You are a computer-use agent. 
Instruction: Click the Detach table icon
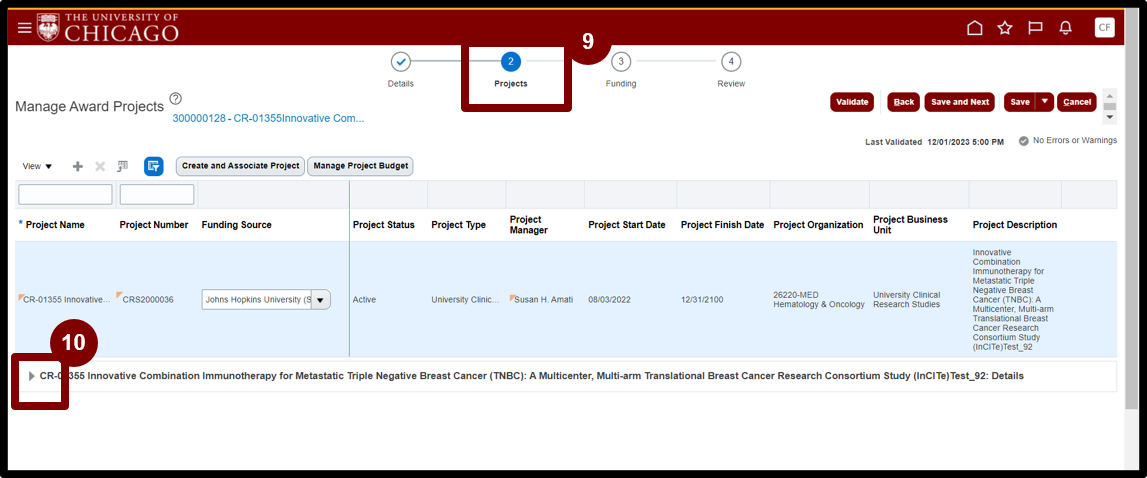click(x=123, y=166)
